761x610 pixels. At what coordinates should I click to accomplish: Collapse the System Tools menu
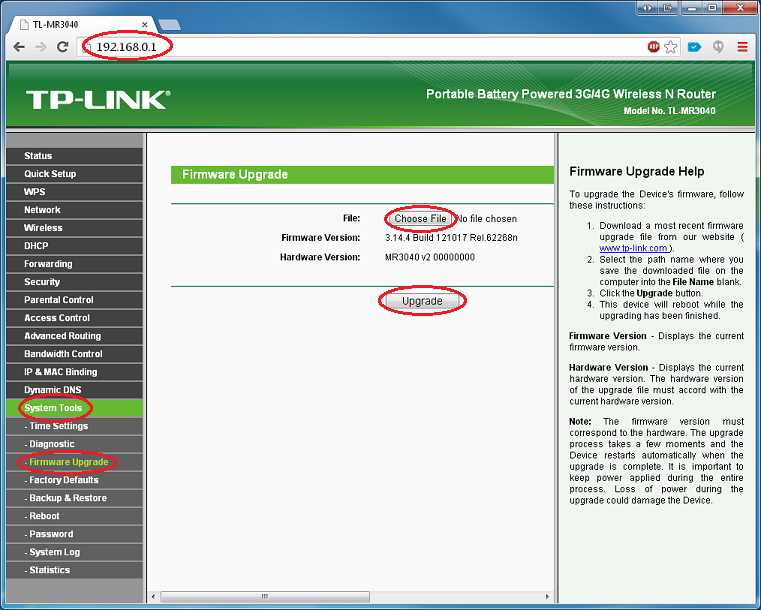coord(75,408)
